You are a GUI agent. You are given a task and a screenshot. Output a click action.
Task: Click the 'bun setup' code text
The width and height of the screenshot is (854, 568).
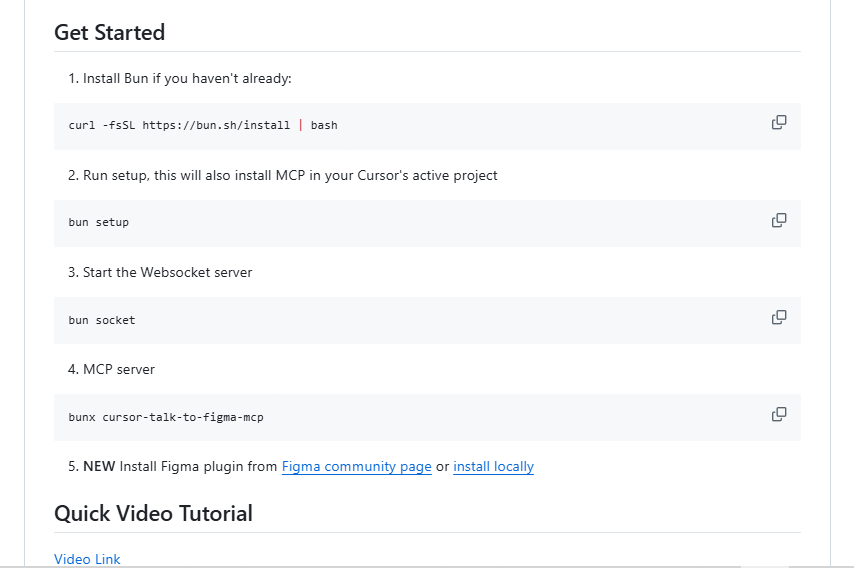pos(99,222)
